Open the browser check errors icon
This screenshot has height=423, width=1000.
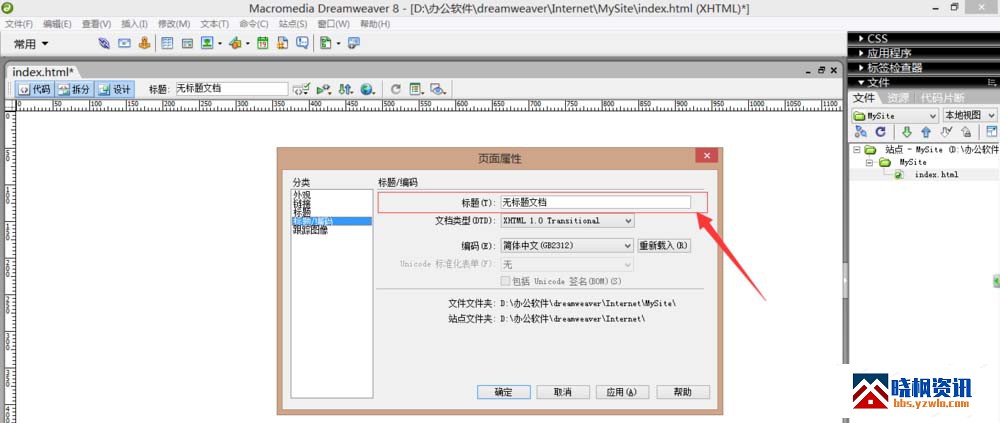(x=325, y=89)
